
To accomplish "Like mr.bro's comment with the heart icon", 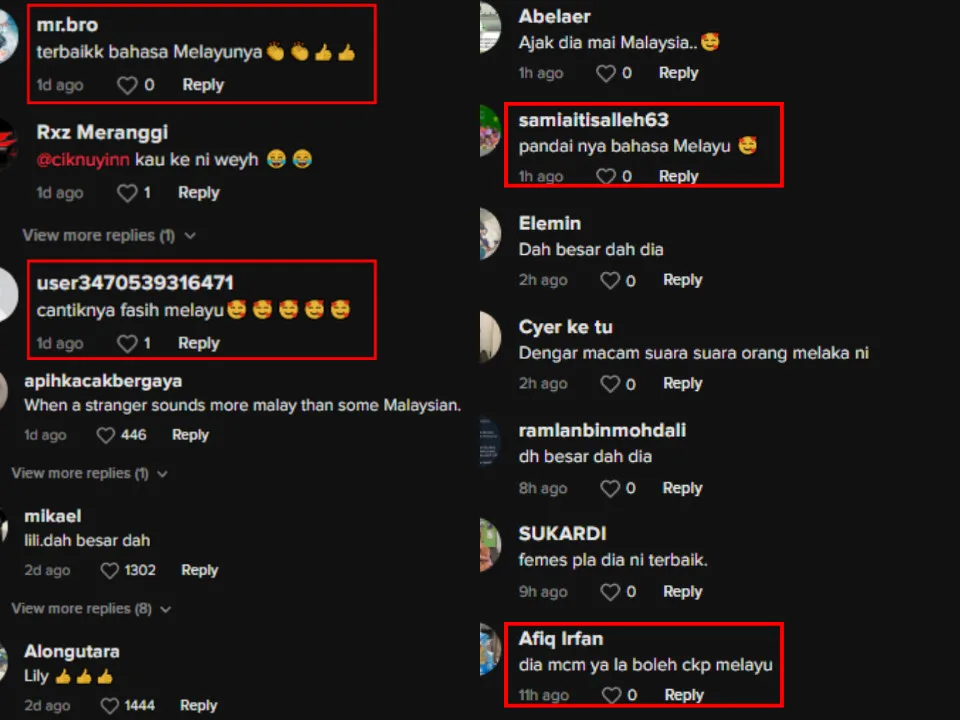I will click(127, 85).
